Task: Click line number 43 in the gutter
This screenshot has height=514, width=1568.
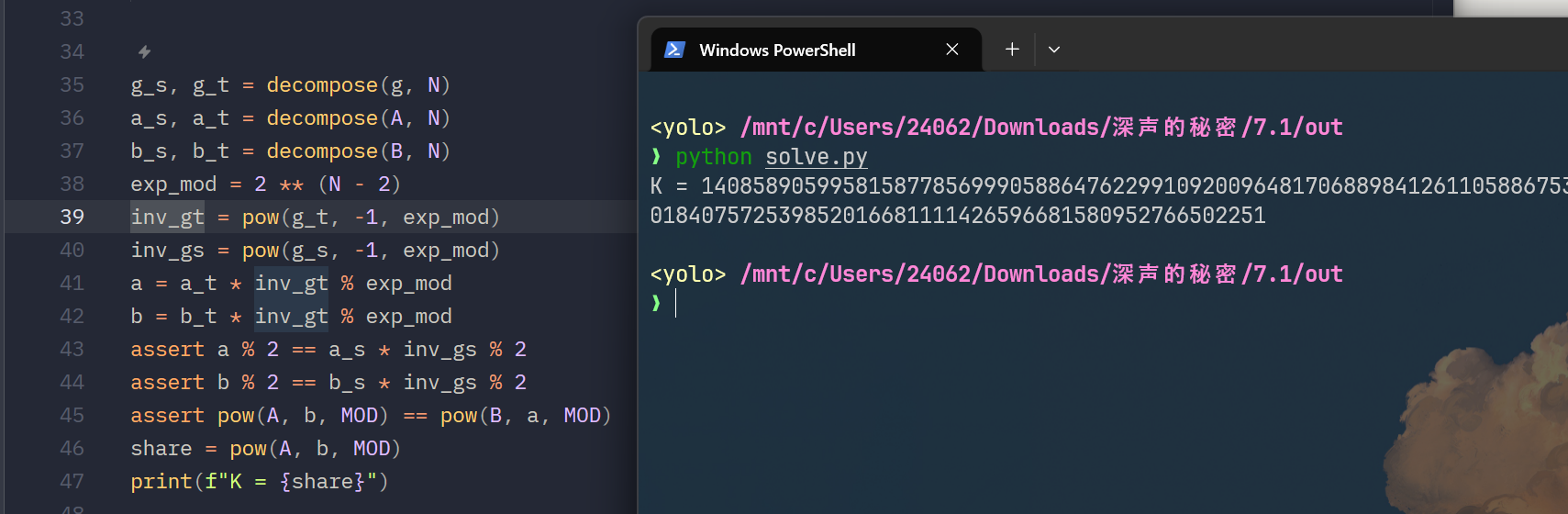Action: pyautogui.click(x=72, y=349)
